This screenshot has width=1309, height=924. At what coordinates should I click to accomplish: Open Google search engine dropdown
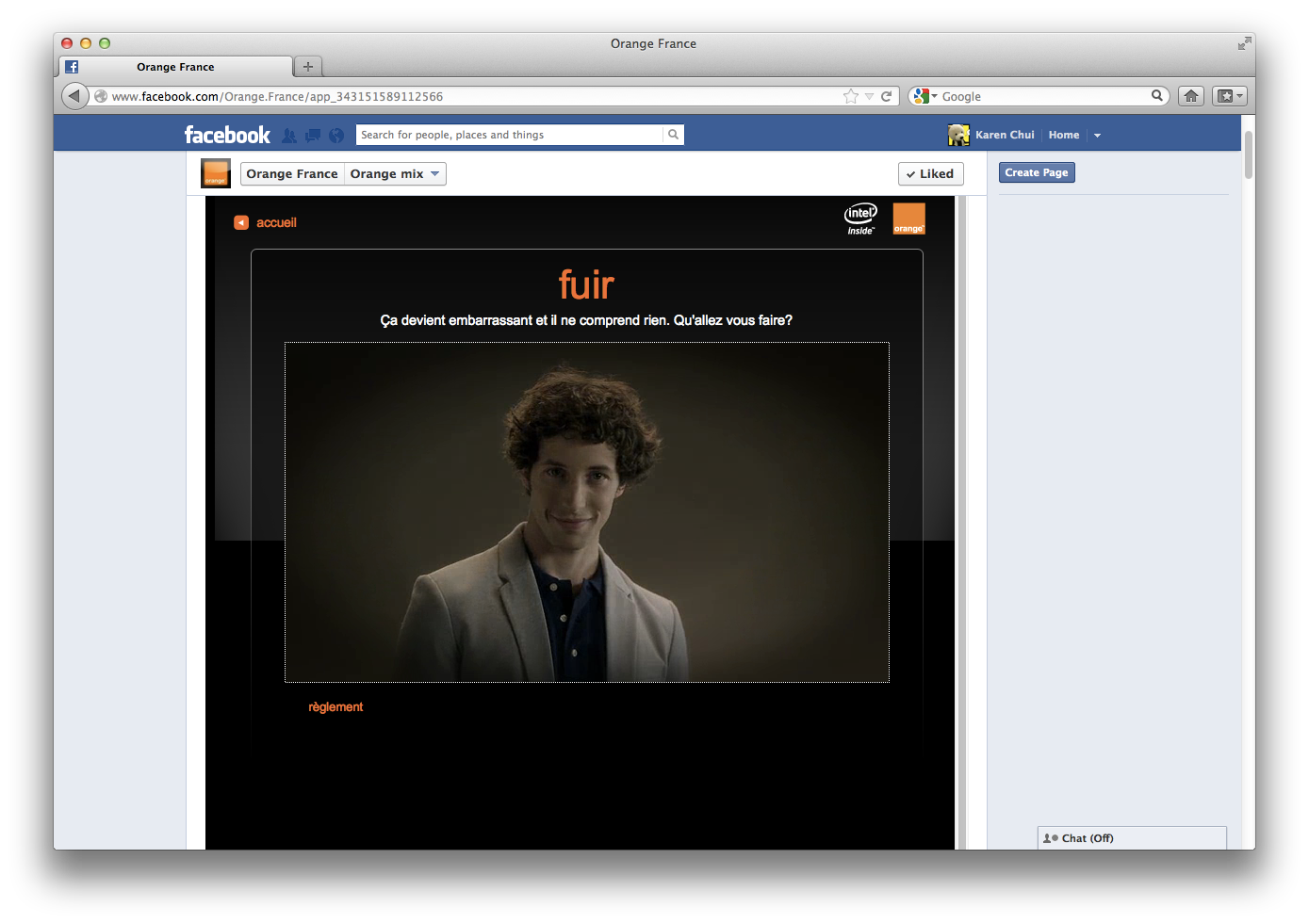[924, 96]
